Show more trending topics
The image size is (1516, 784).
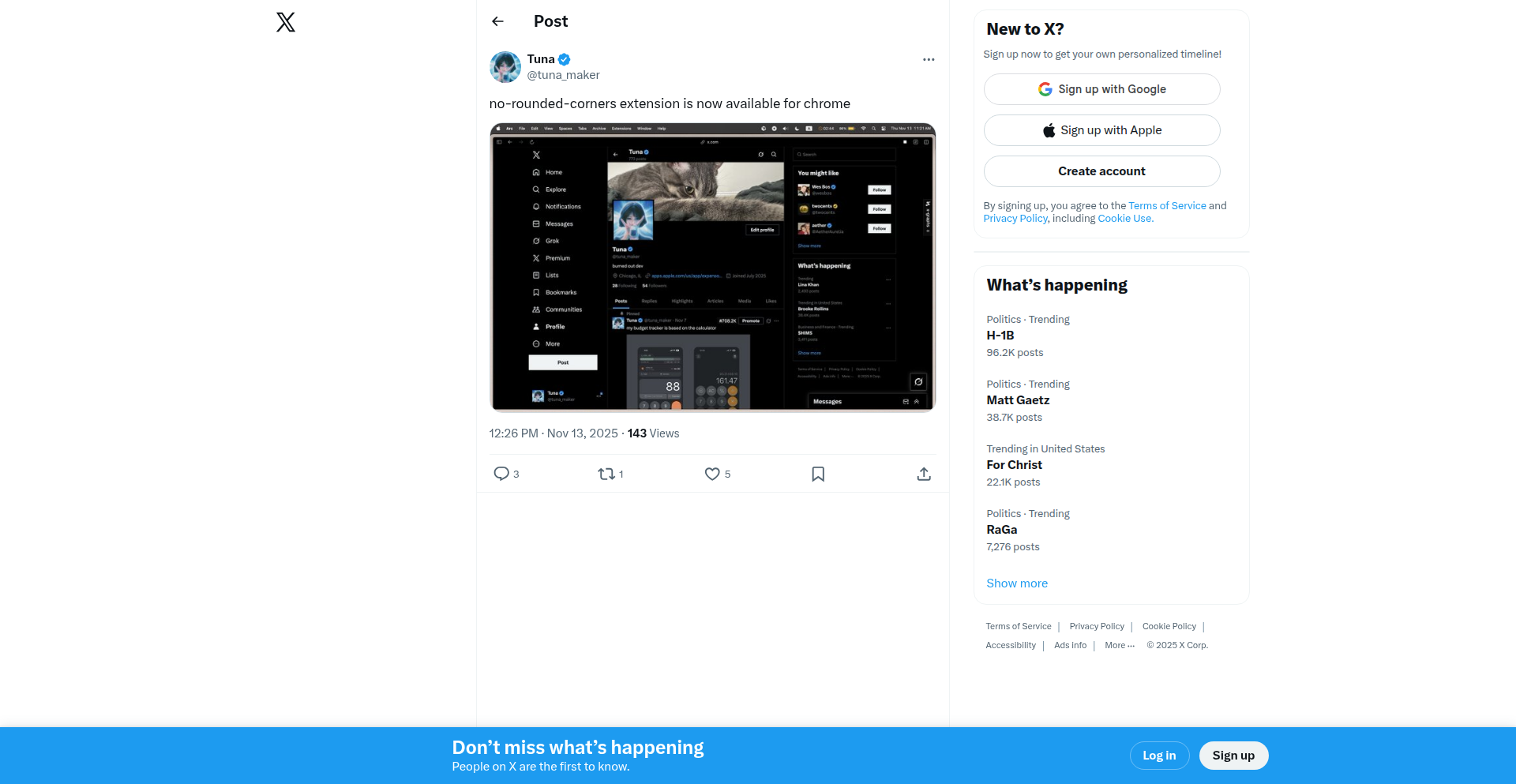[1017, 583]
